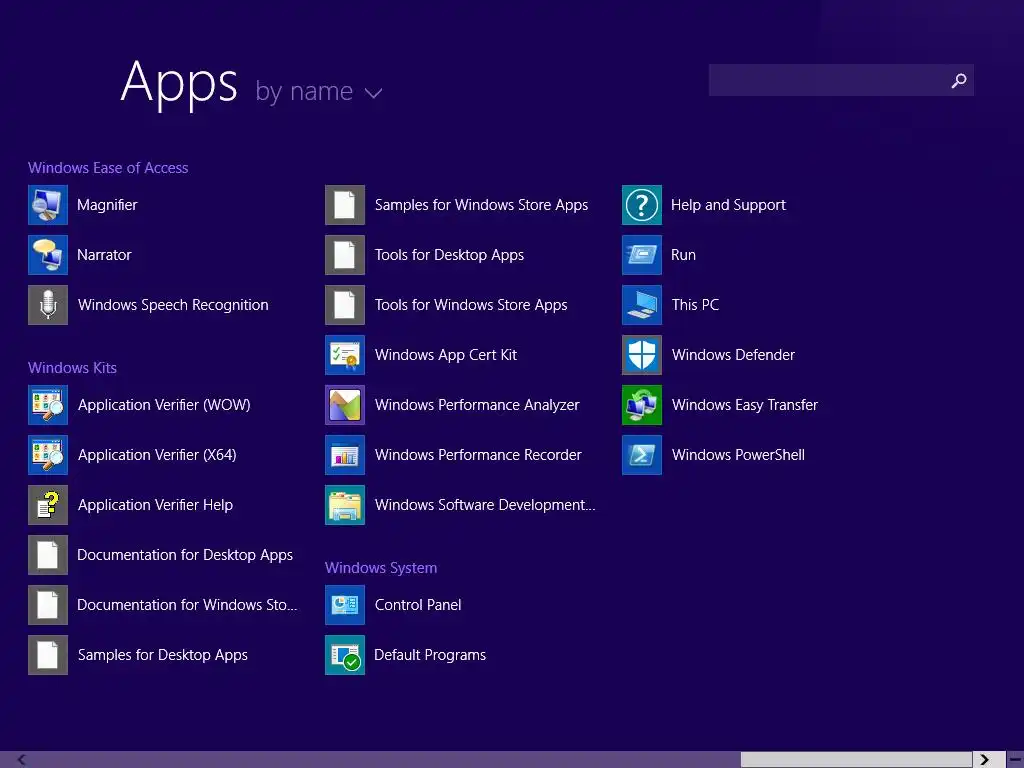Image resolution: width=1024 pixels, height=768 pixels.
Task: Launch Windows Defender shield icon
Action: (642, 355)
